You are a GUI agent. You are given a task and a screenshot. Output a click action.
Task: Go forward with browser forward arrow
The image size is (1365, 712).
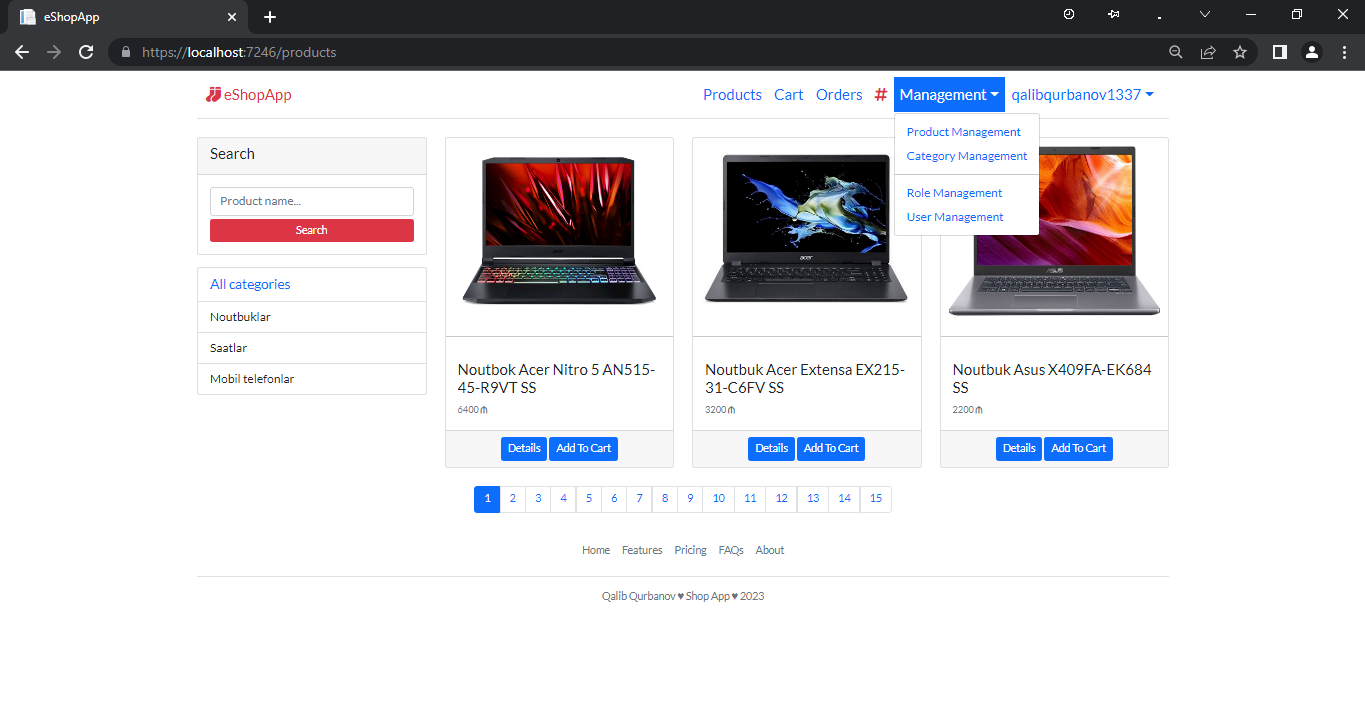54,52
